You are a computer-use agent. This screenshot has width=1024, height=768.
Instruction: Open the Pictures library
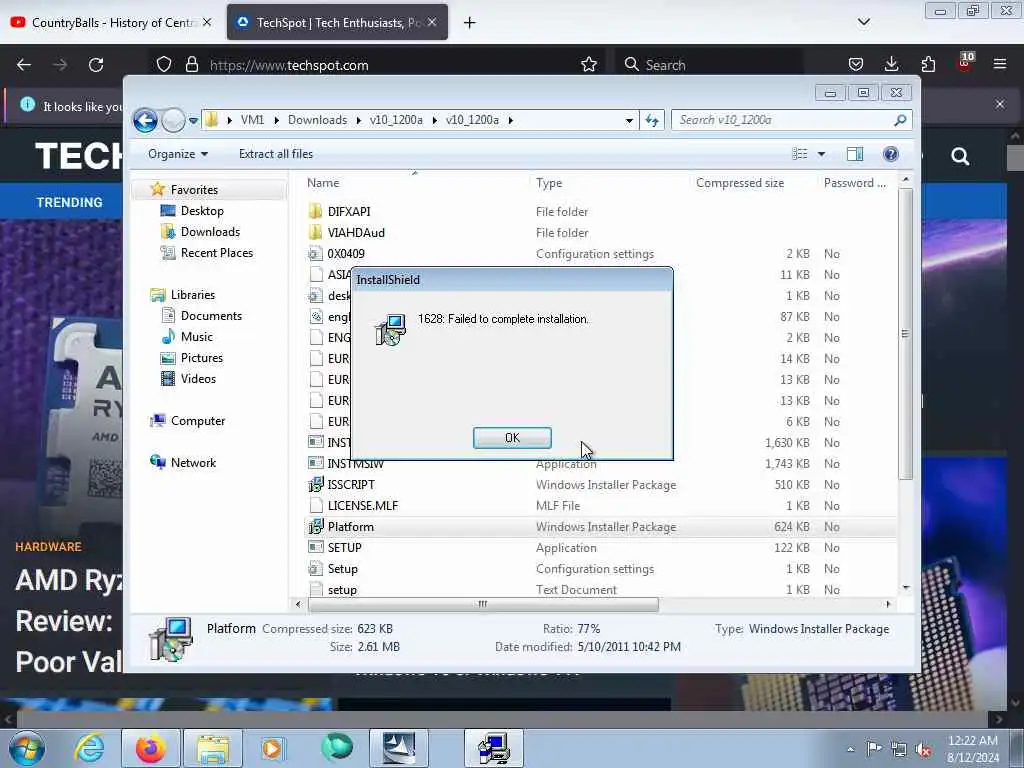coord(202,358)
